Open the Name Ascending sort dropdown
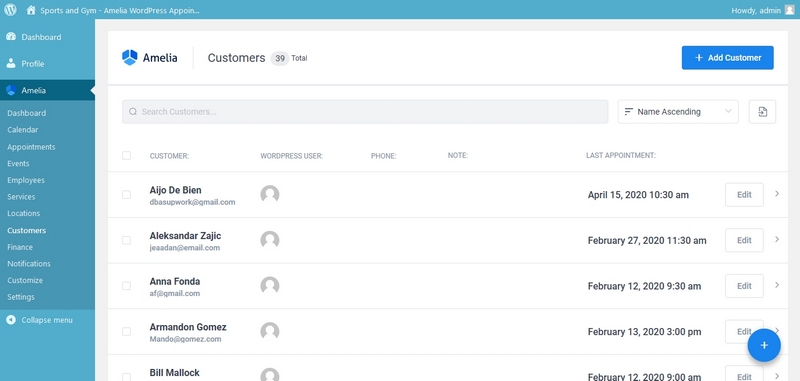800x381 pixels. pos(678,112)
